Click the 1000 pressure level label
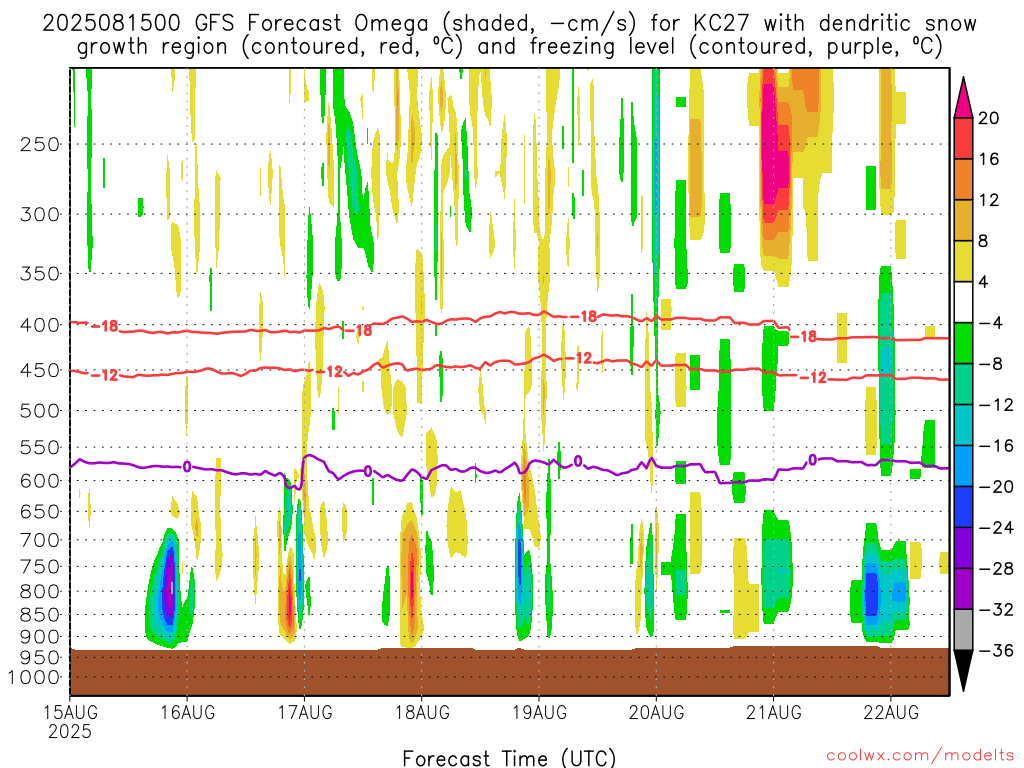This screenshot has width=1024, height=768. tap(34, 678)
